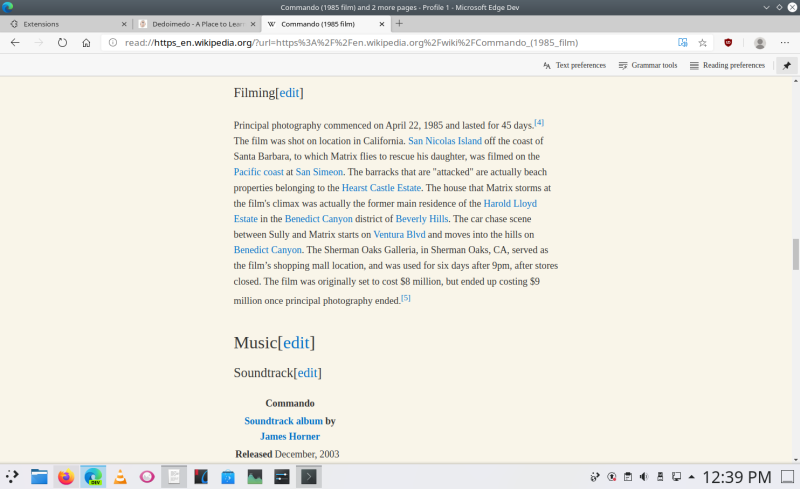Open Text preferences
Screen dimensions: 800x489
point(574,65)
